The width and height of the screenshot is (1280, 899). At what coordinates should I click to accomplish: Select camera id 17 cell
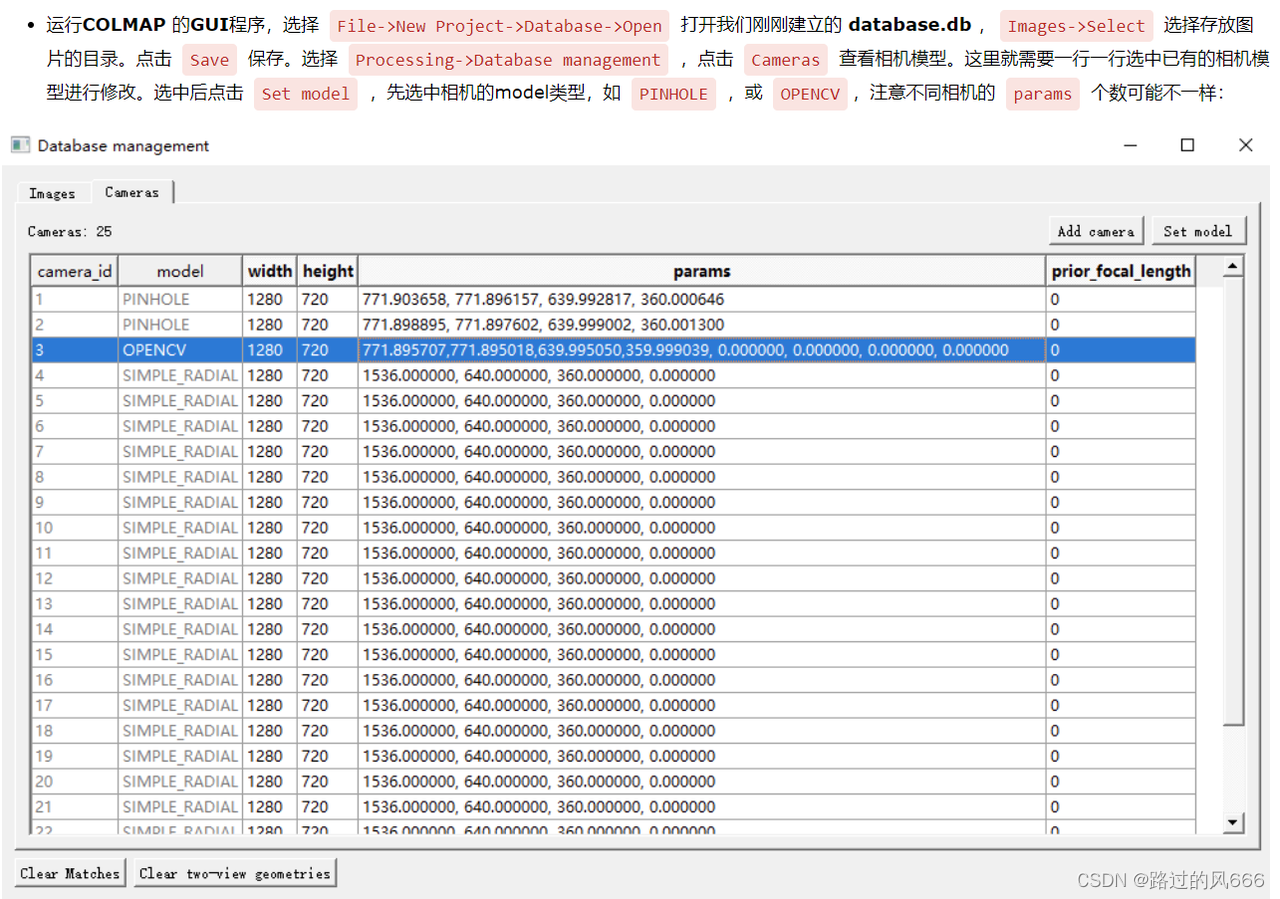click(75, 706)
